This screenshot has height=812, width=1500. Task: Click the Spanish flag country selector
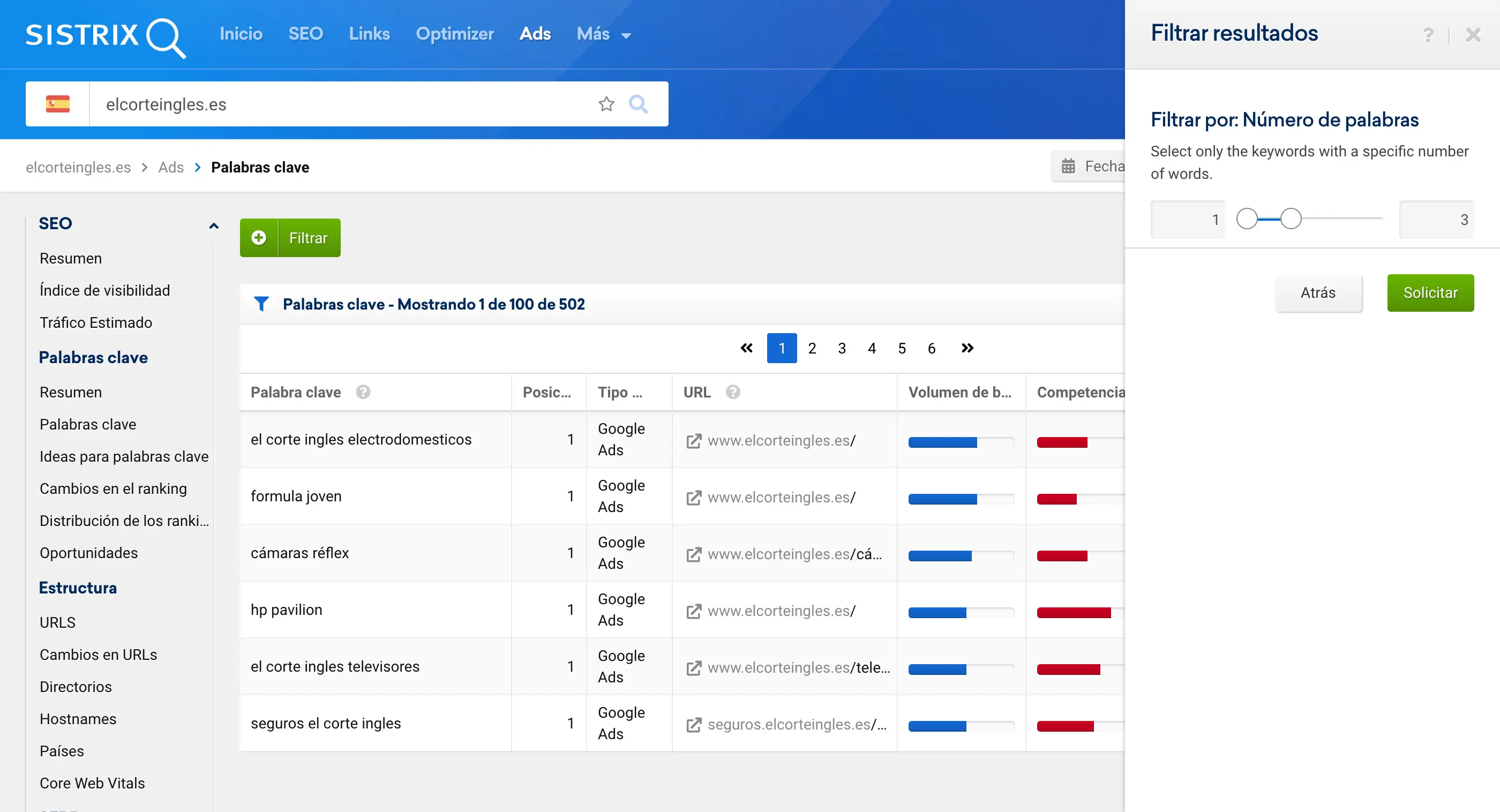[58, 104]
